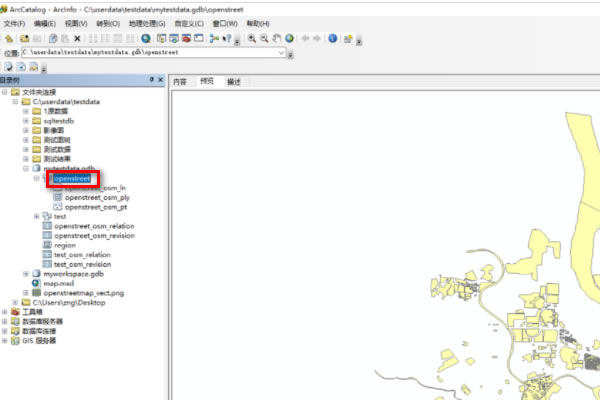Open the ModelBuilder window icon
Viewport: 600px width, 400px height.
(x=214, y=38)
